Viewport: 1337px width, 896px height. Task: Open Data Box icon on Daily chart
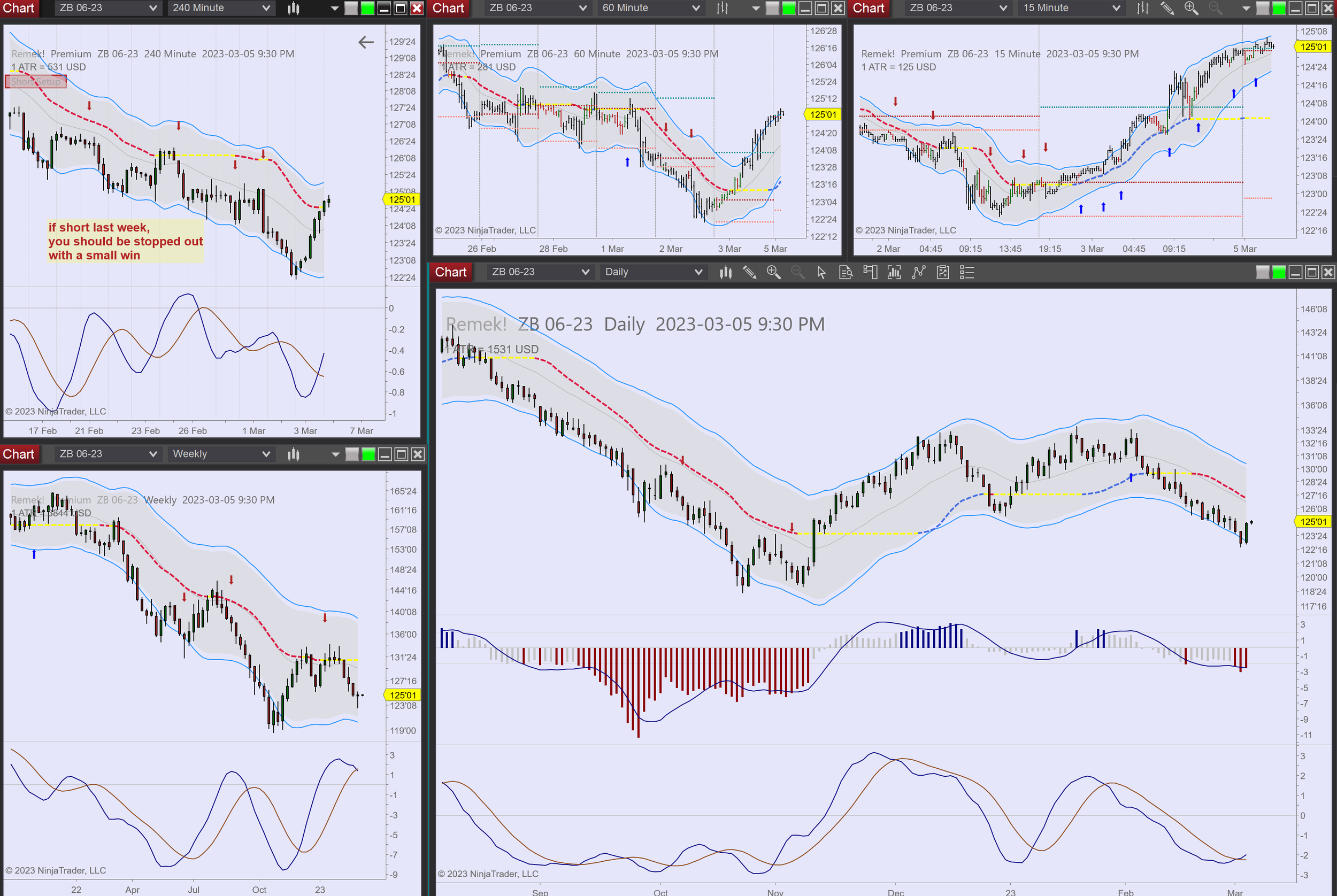[x=846, y=273]
